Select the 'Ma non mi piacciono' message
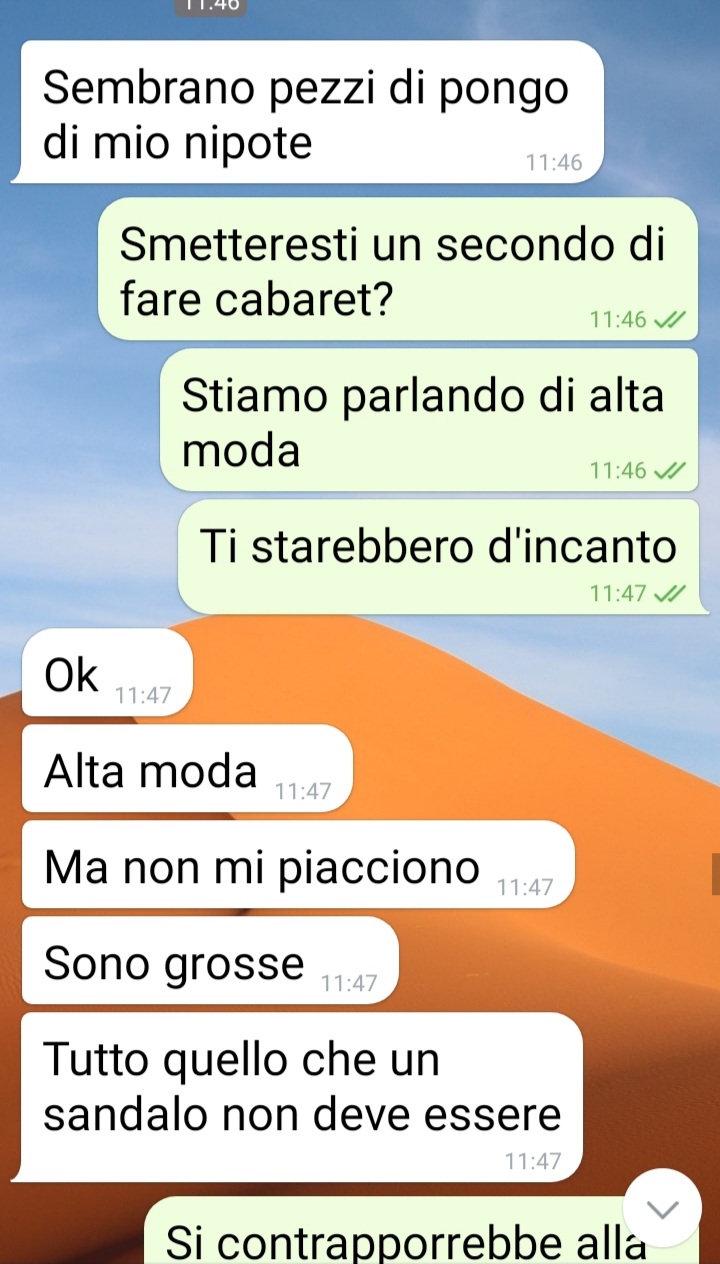This screenshot has width=720, height=1264. (298, 864)
